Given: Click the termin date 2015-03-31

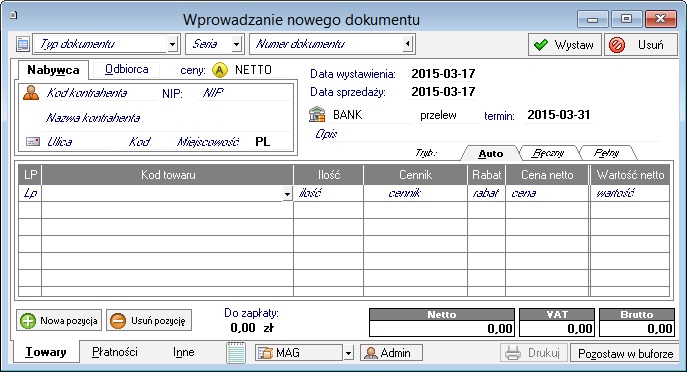Looking at the screenshot, I should (x=559, y=115).
